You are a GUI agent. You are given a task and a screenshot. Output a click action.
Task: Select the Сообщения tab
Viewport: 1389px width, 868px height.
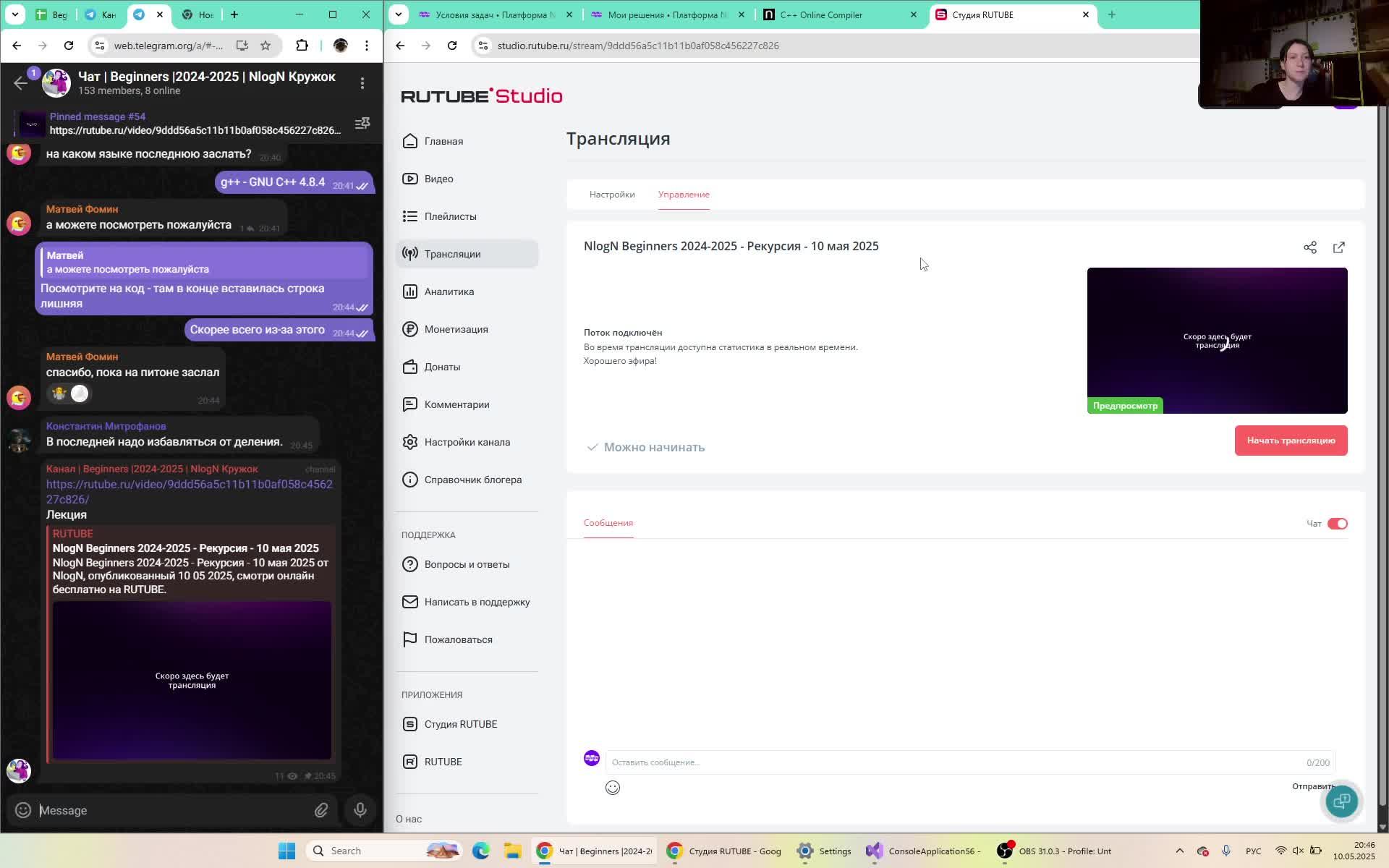(608, 523)
